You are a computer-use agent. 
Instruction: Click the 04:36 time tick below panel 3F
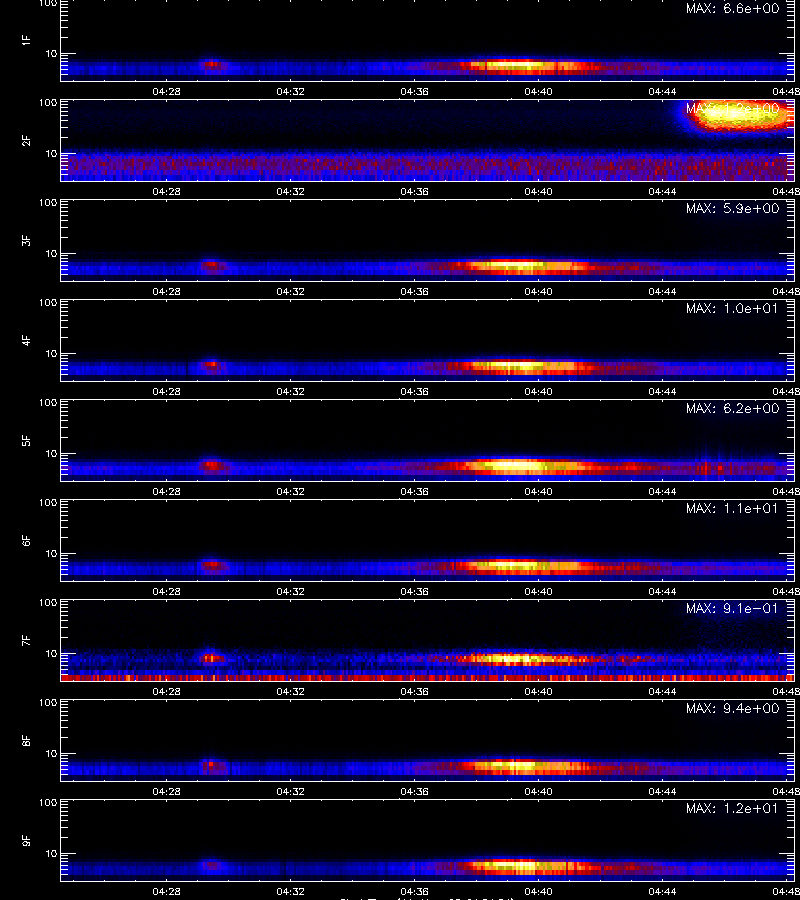pyautogui.click(x=414, y=292)
